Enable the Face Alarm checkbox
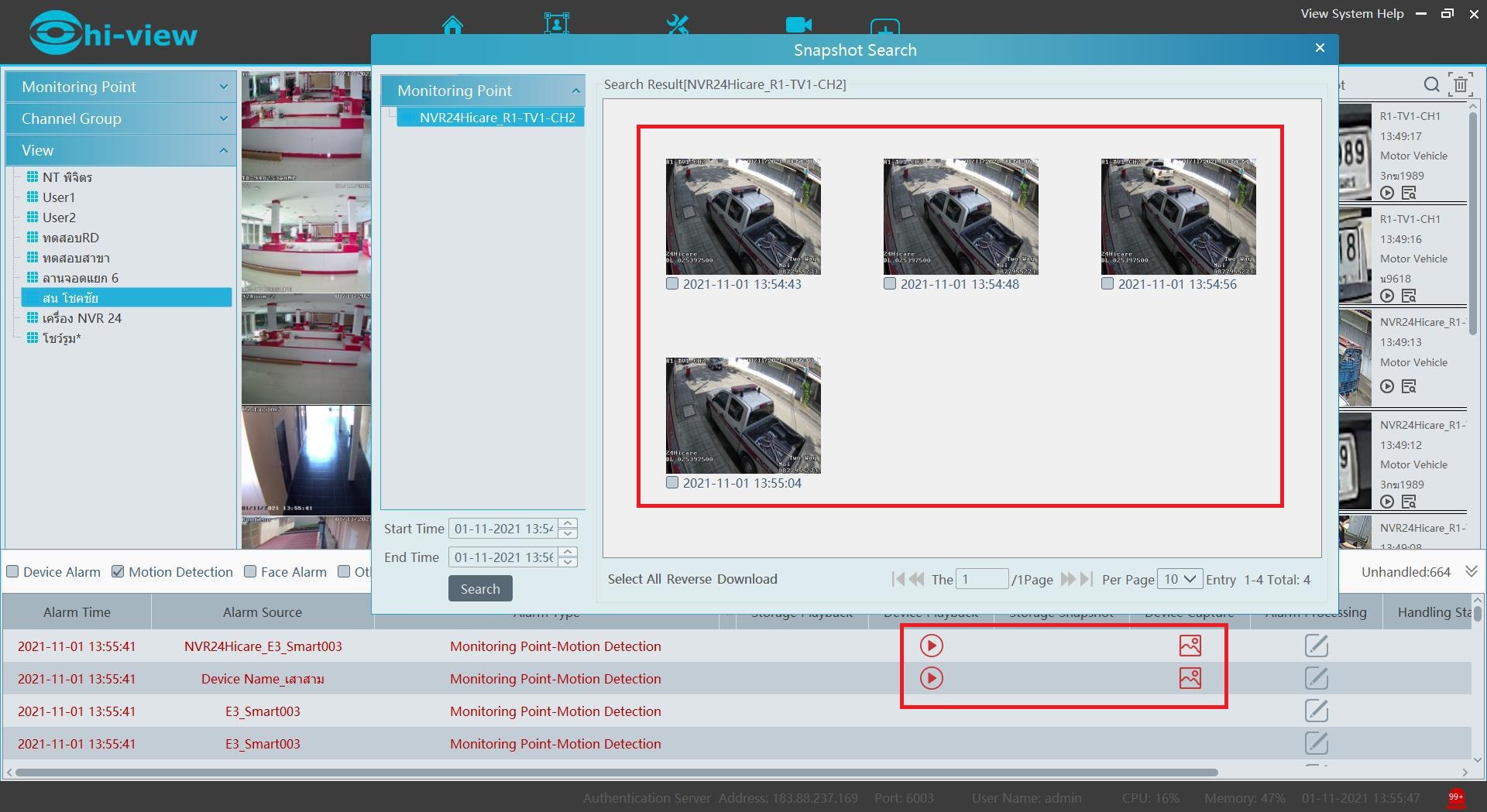 [250, 572]
